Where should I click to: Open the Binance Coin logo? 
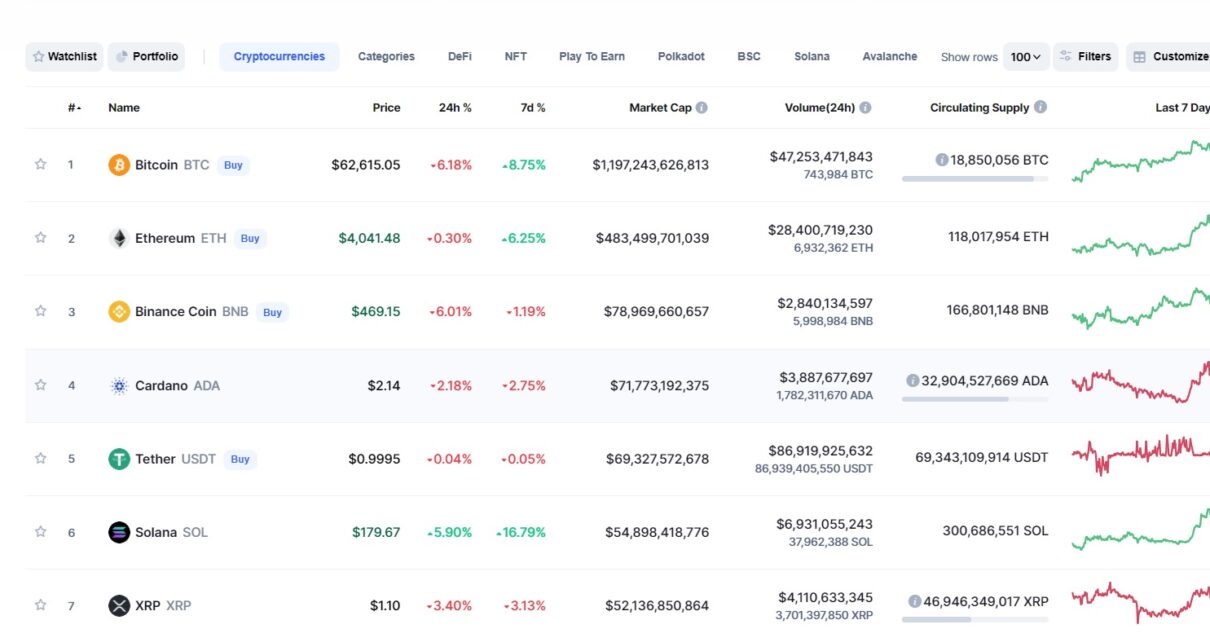point(119,312)
